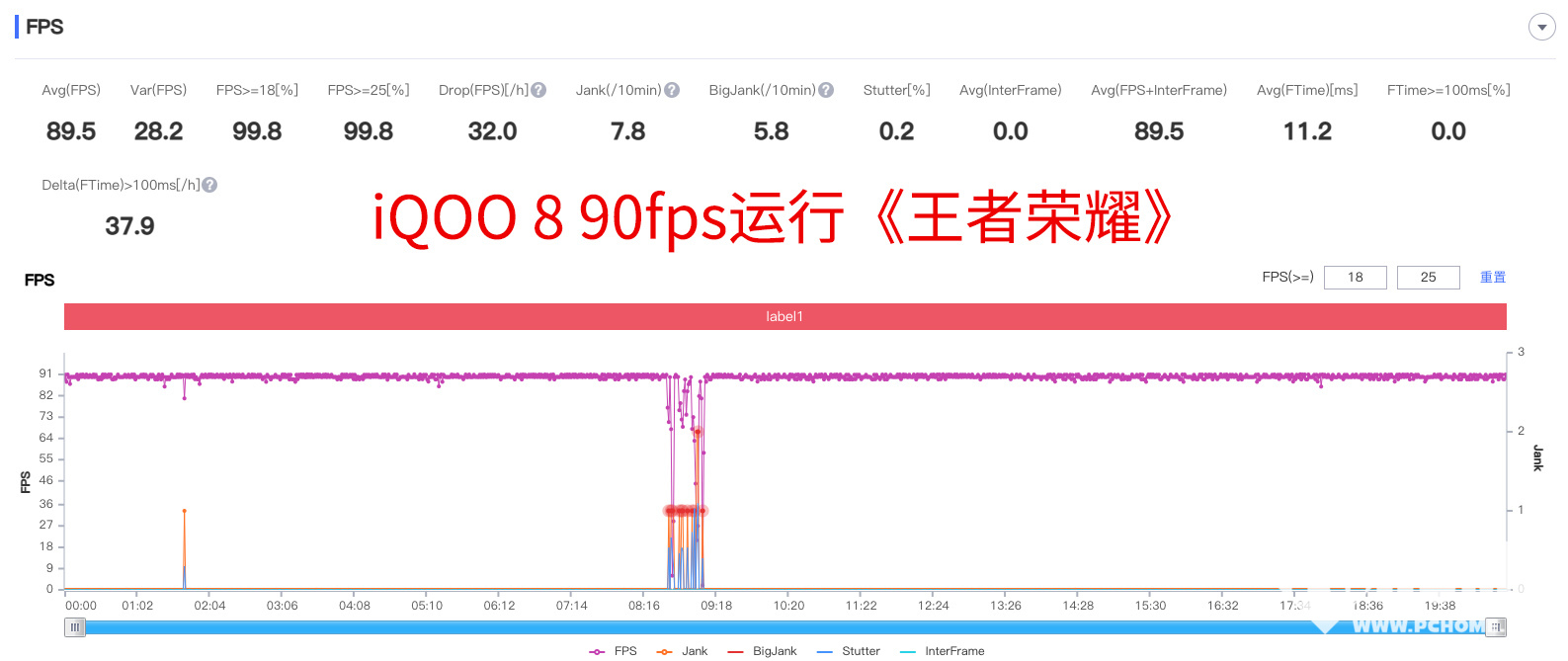Screen dimensions: 1568x661
Task: Click the Jank value 7.8
Action: tap(628, 131)
